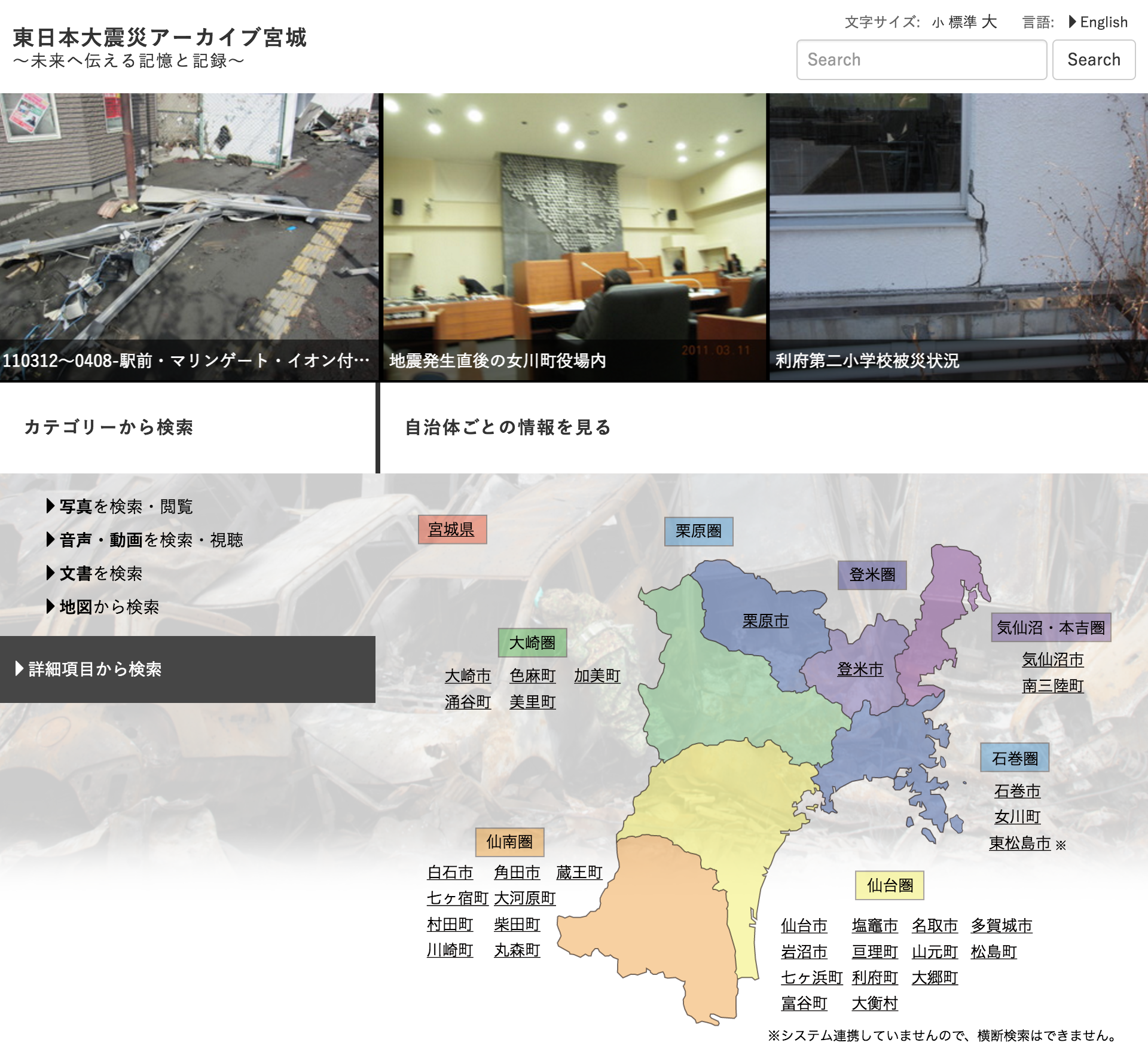Open the 富谷町 link
Image resolution: width=1148 pixels, height=1064 pixels.
coord(804,1004)
